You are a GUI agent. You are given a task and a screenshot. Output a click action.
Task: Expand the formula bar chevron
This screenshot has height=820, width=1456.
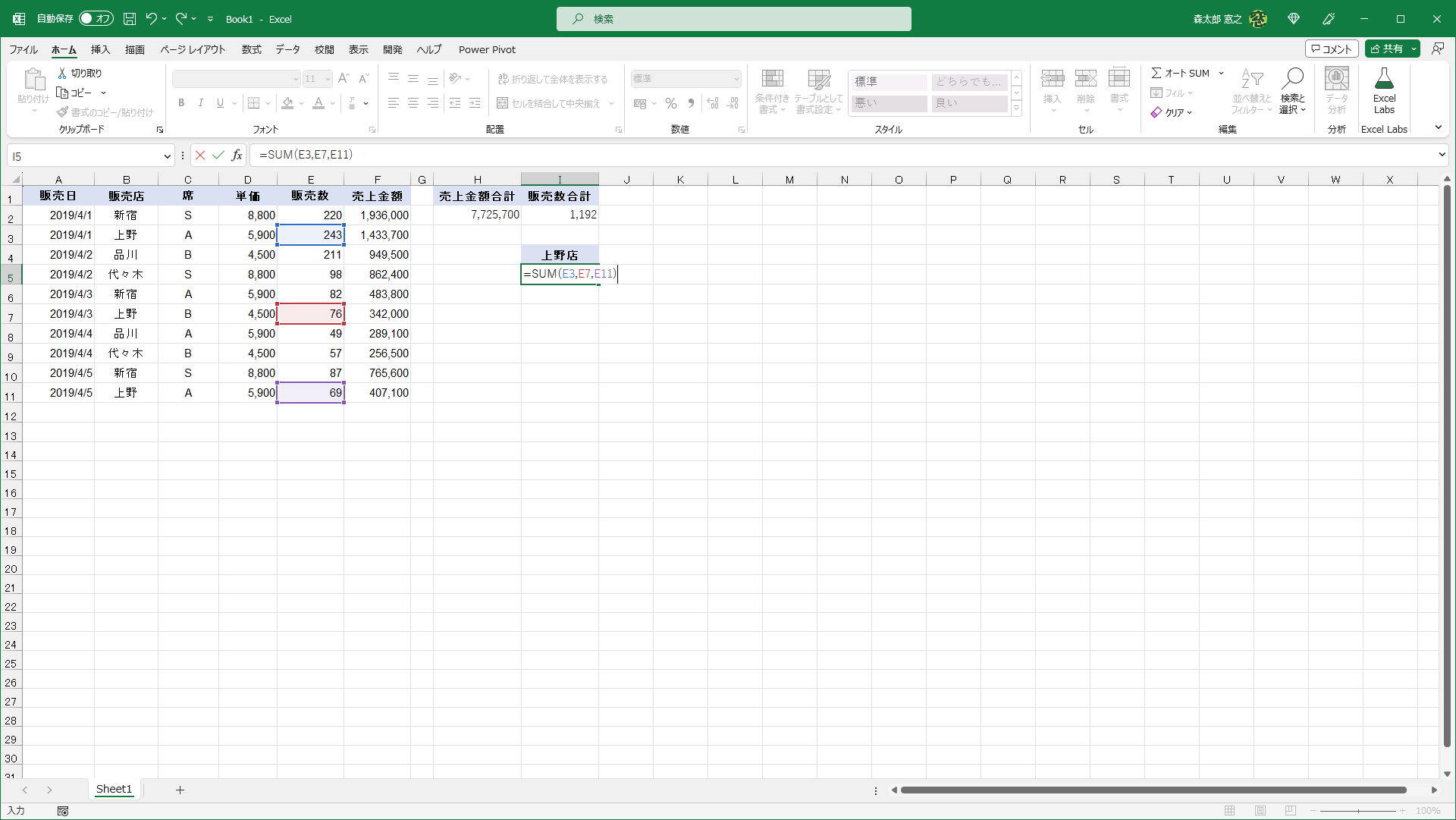click(x=1442, y=155)
